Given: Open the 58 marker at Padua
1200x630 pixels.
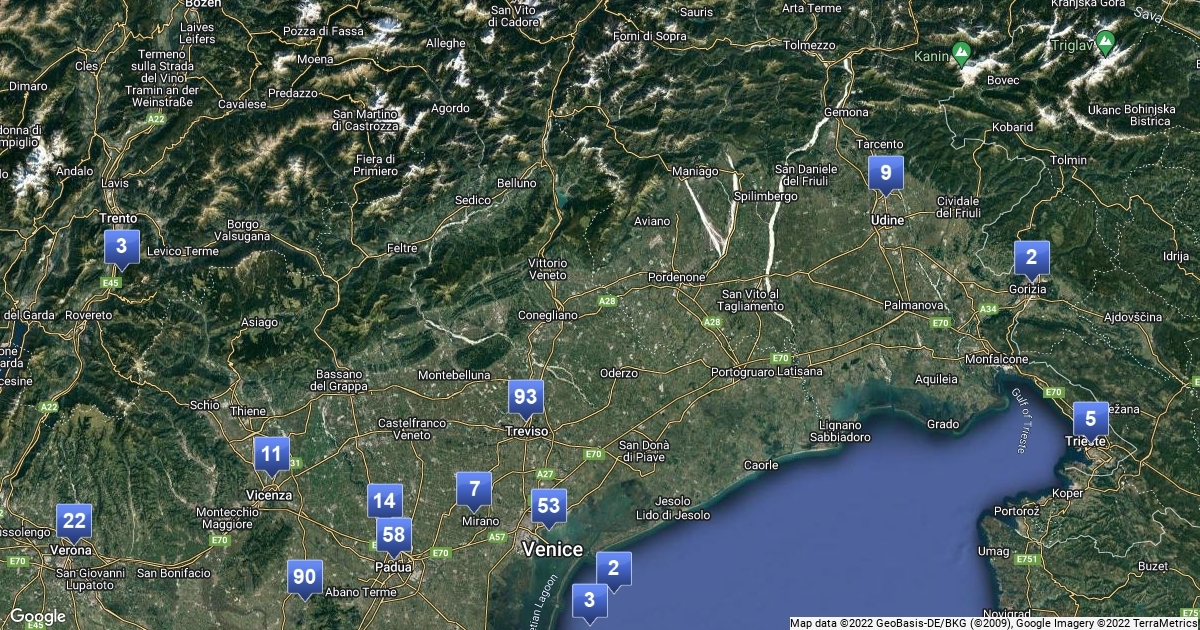Looking at the screenshot, I should 394,535.
